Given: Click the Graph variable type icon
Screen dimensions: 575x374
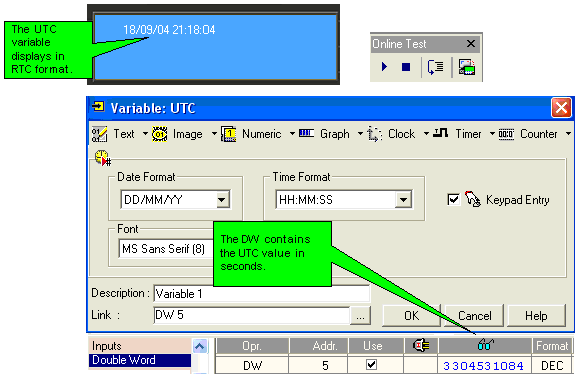Looking at the screenshot, I should 306,133.
